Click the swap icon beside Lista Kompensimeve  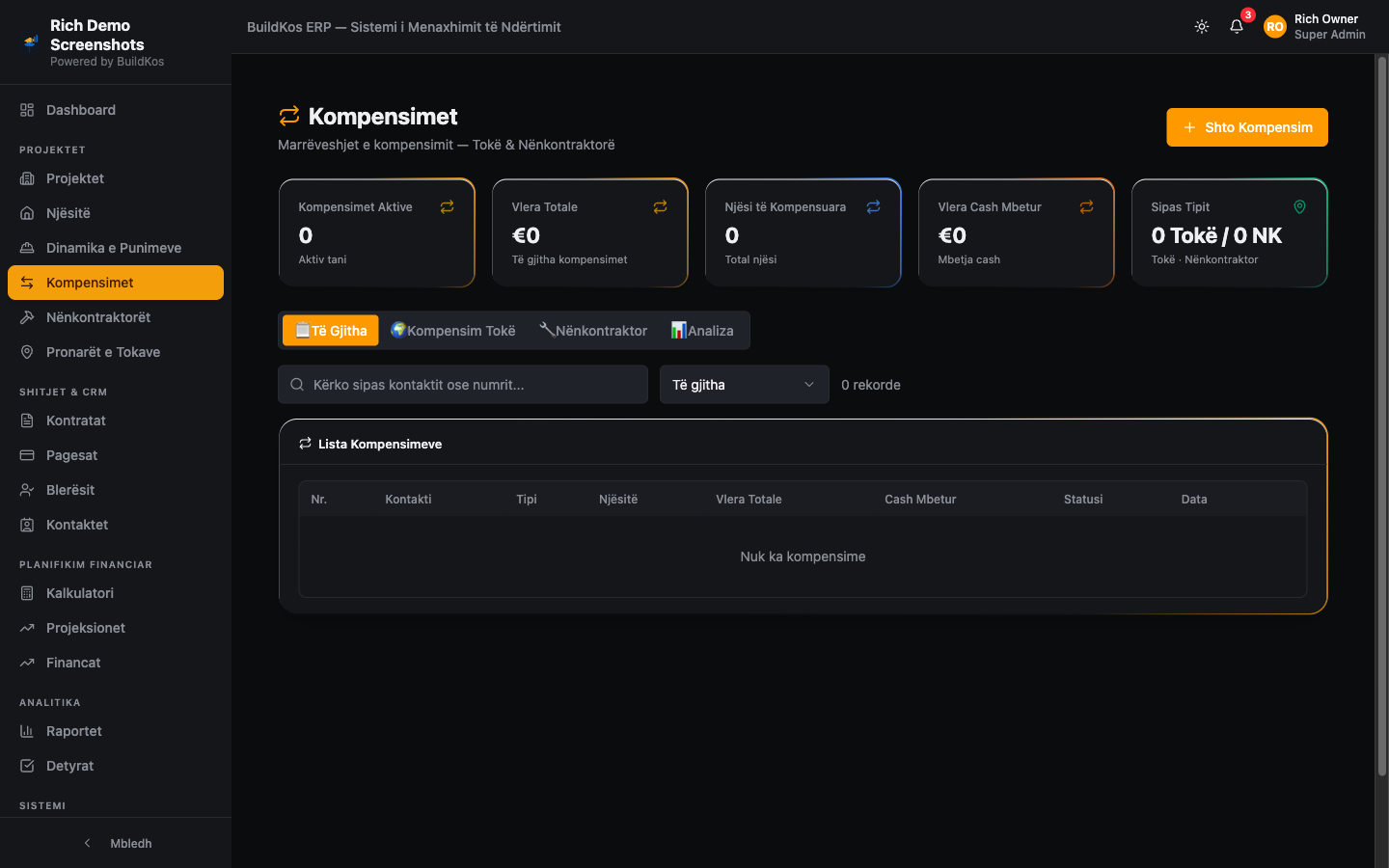click(x=305, y=444)
